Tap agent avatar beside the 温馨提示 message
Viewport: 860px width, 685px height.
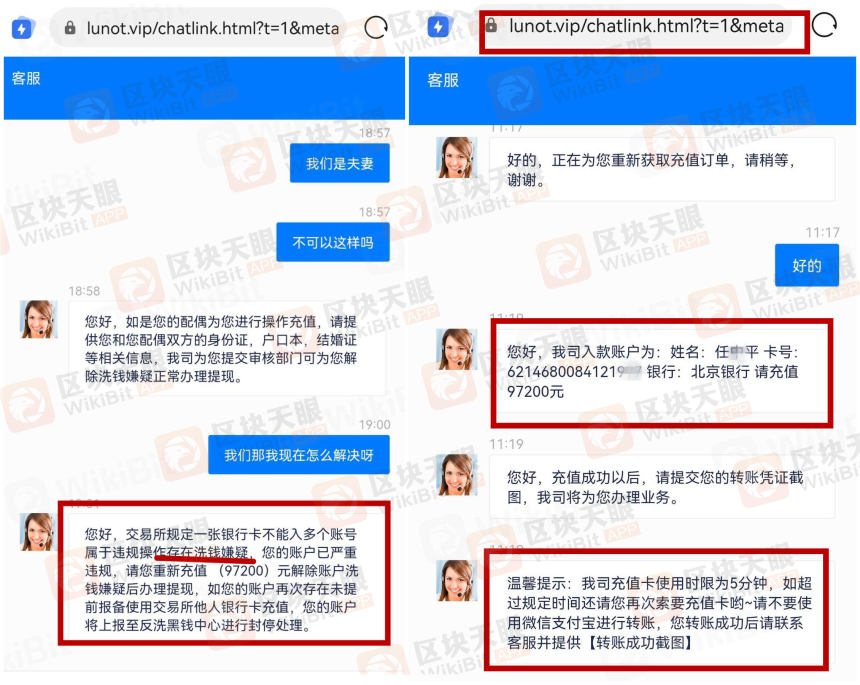tap(456, 579)
